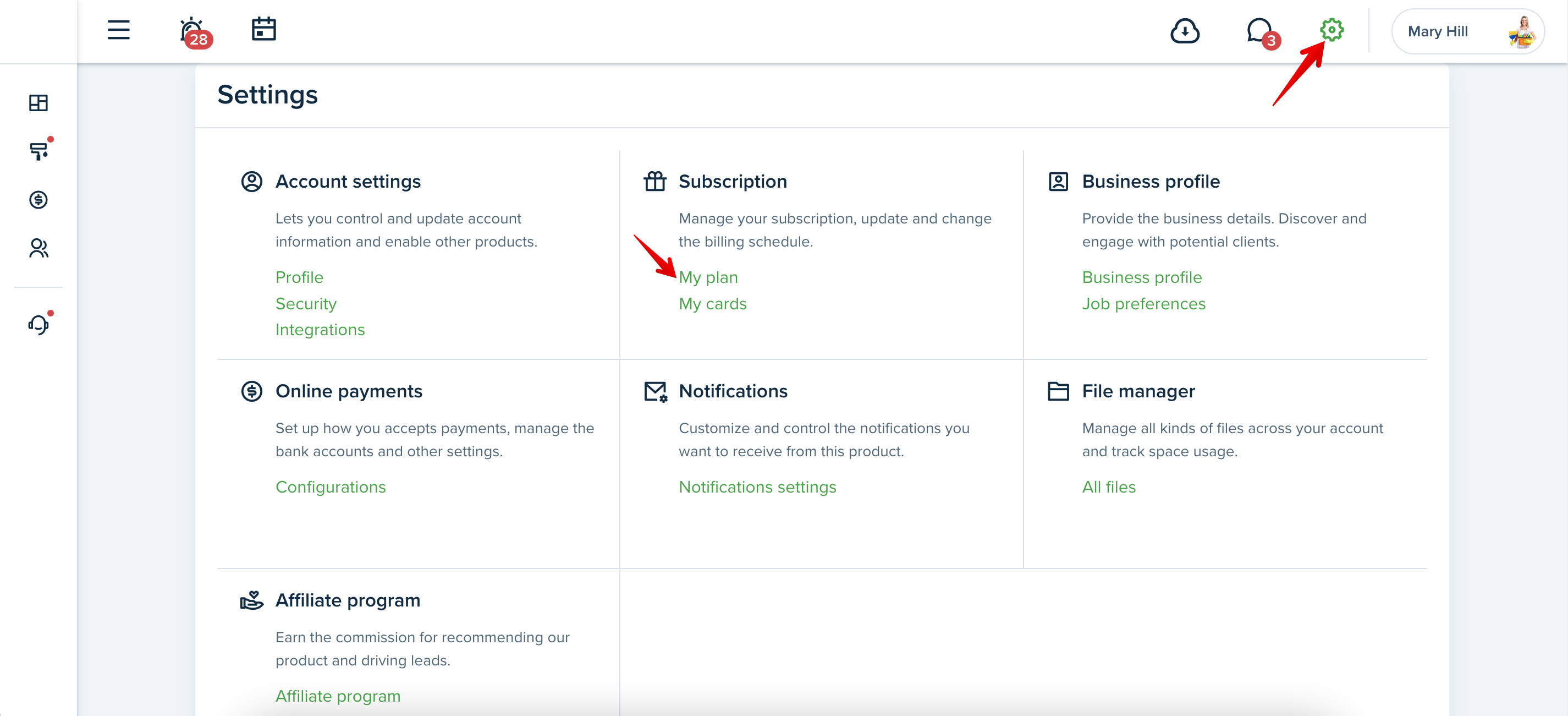Open All files link

[x=1108, y=487]
